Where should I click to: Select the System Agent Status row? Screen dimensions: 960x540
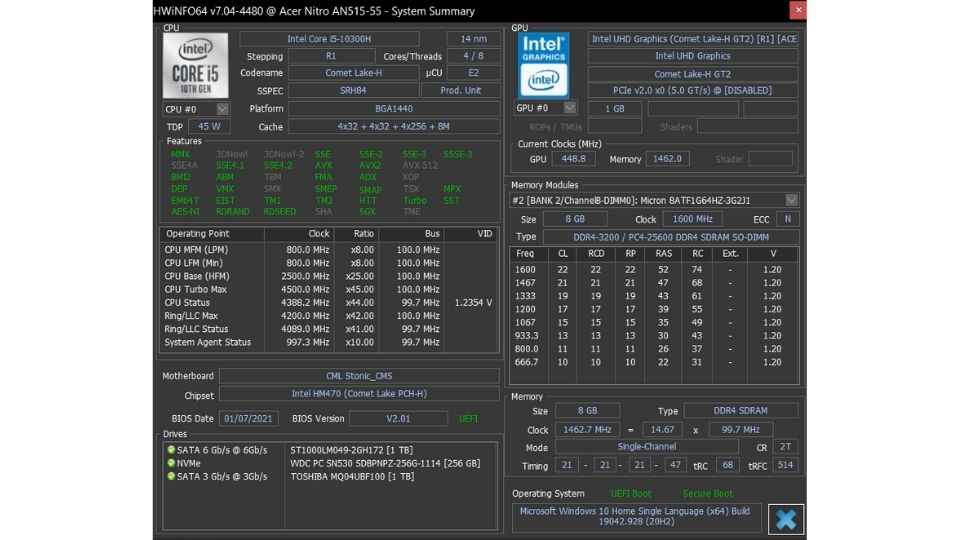(x=329, y=342)
